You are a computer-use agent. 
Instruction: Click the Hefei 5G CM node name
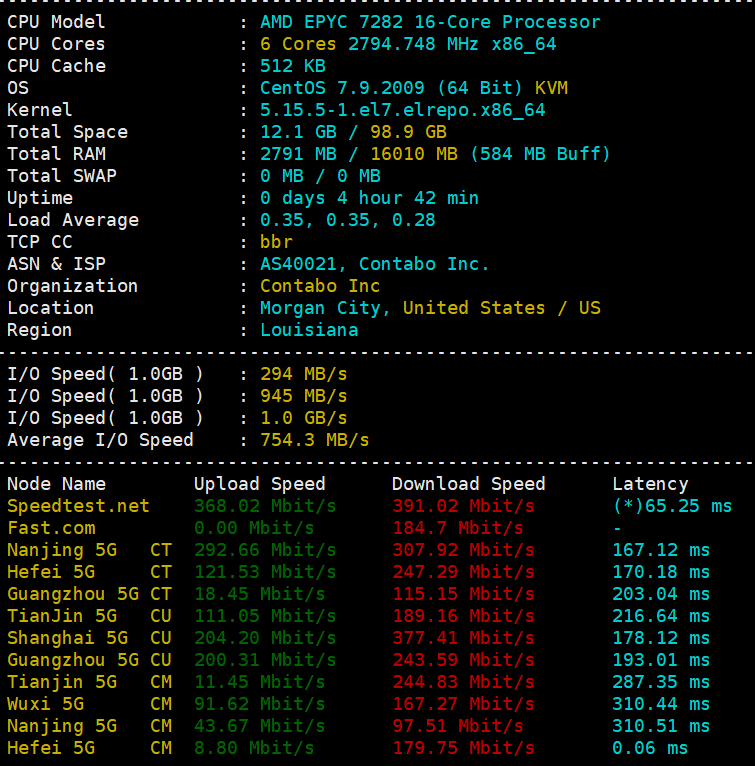[89, 748]
